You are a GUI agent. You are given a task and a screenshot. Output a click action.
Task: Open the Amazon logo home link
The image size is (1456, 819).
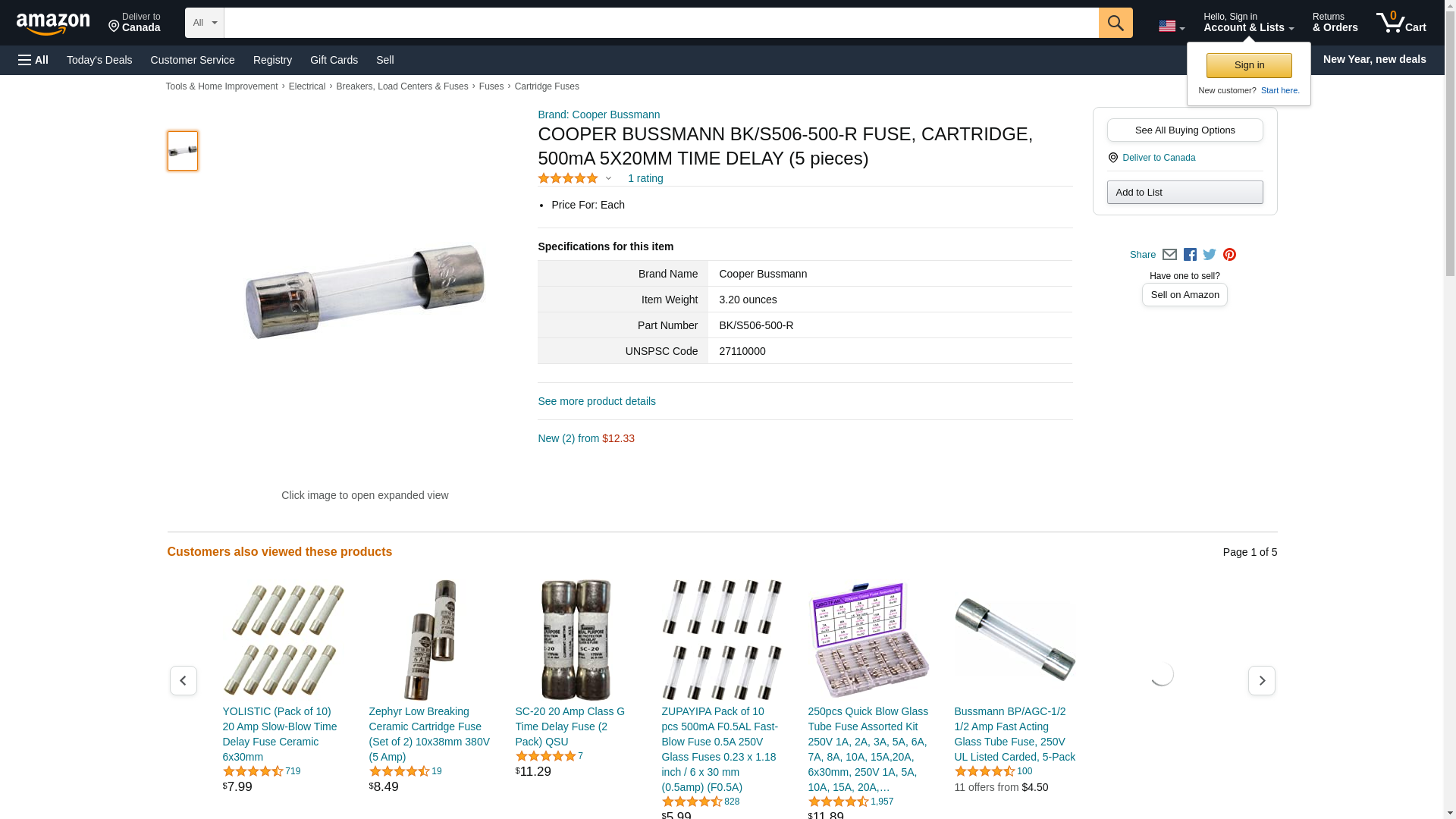tap(53, 24)
